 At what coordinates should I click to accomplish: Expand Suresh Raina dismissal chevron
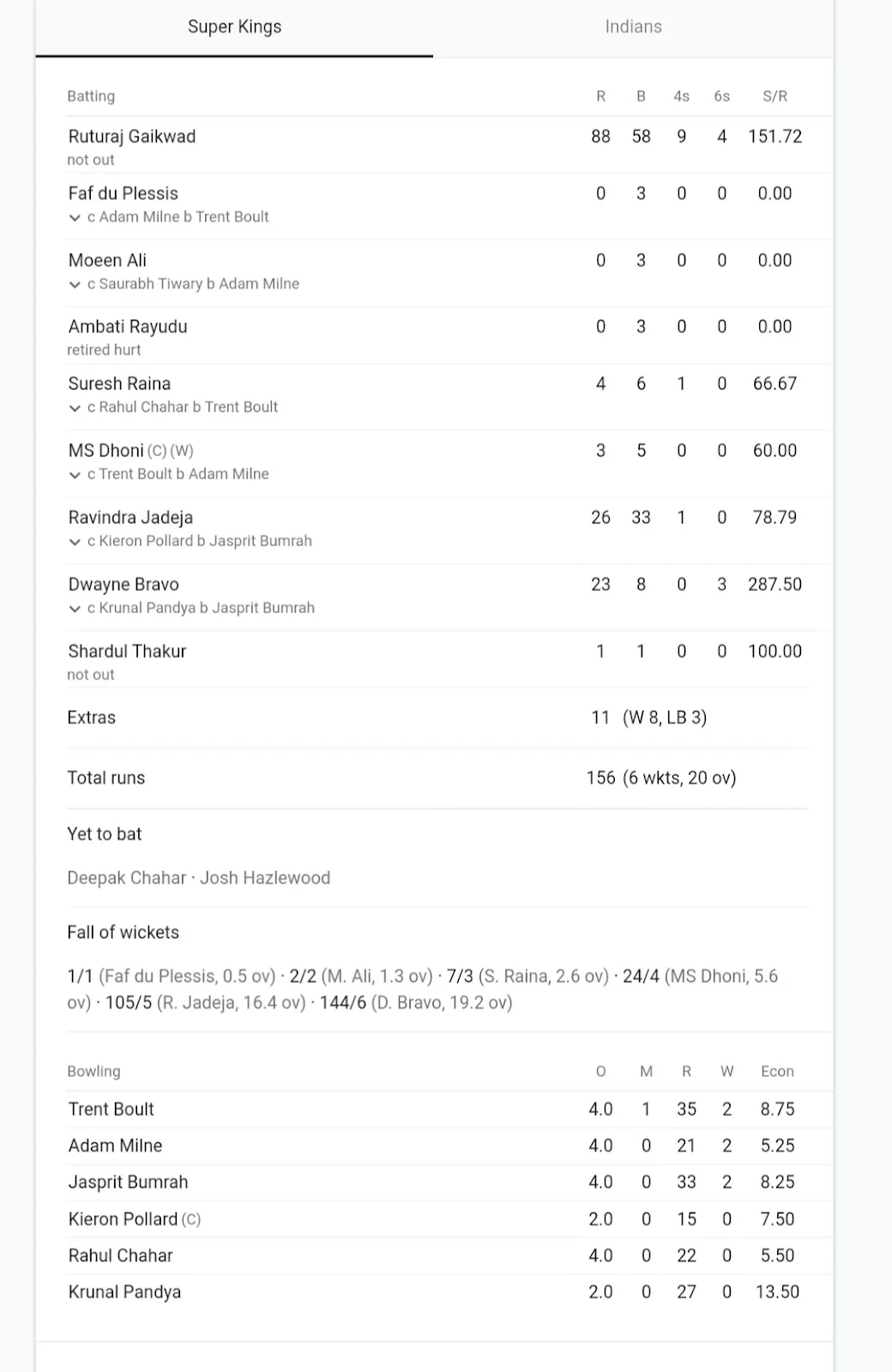click(x=75, y=408)
